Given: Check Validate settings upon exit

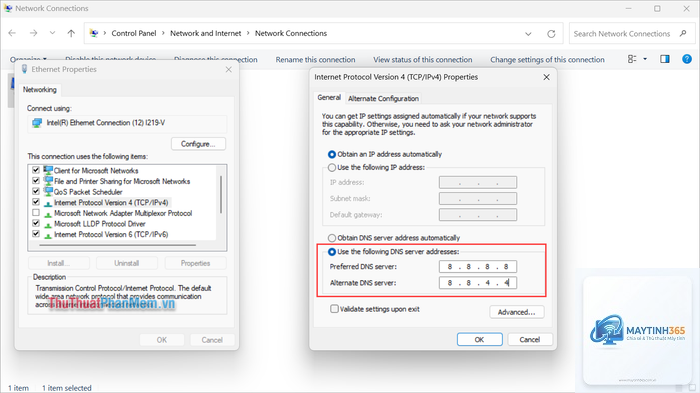Looking at the screenshot, I should tap(334, 309).
